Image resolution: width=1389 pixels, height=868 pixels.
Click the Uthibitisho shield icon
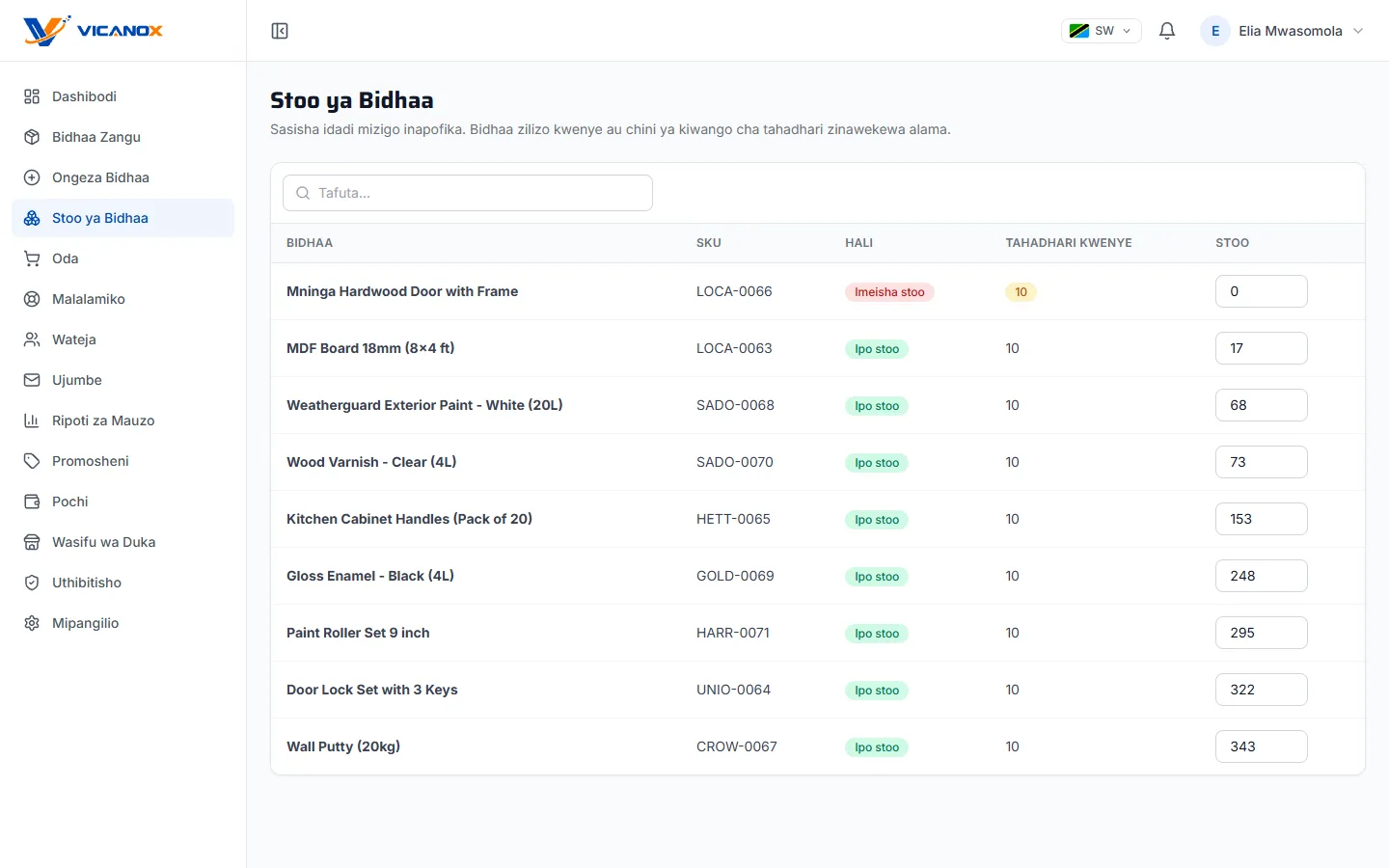[32, 583]
